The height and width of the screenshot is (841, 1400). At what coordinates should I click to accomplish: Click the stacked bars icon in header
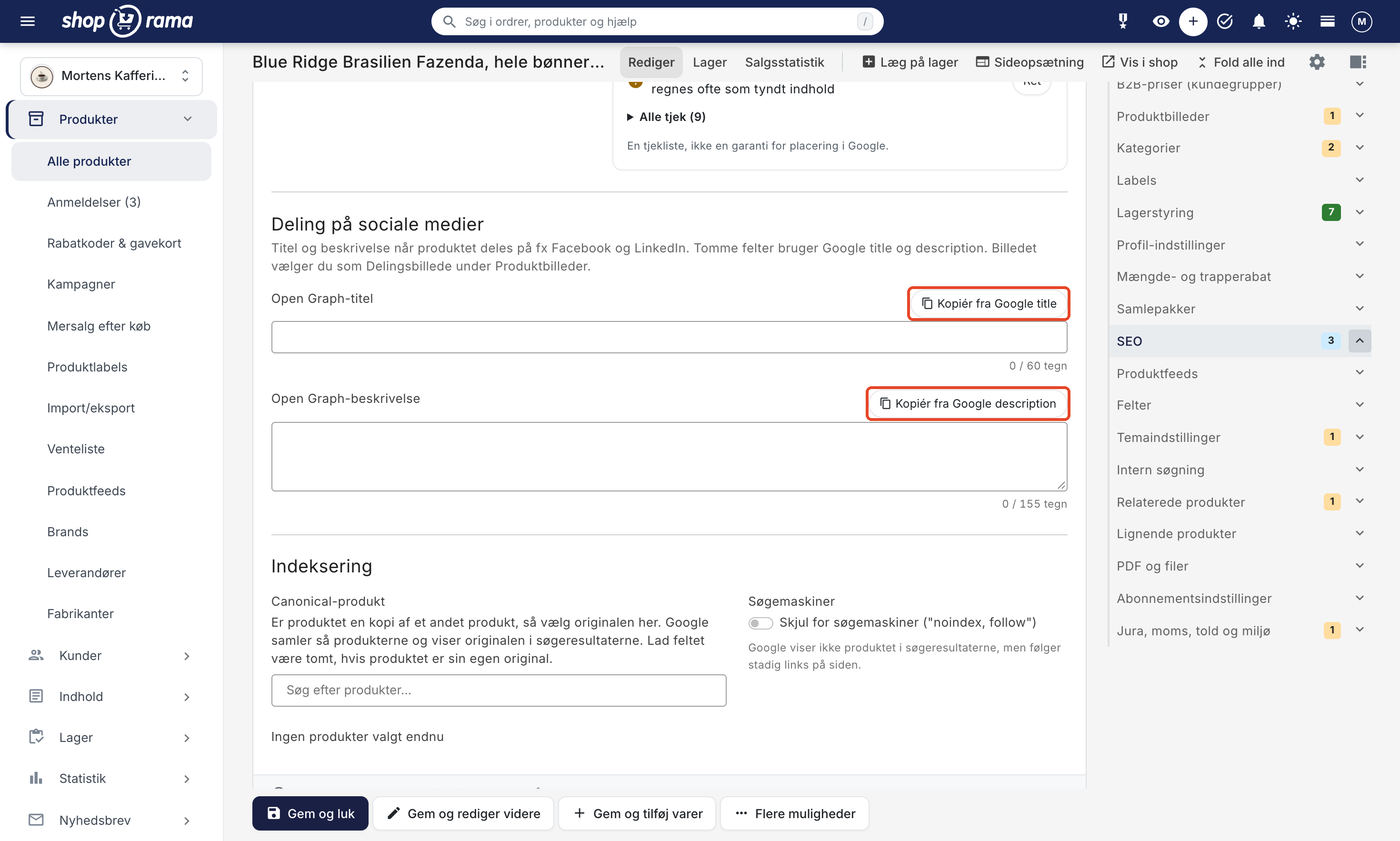point(1328,21)
